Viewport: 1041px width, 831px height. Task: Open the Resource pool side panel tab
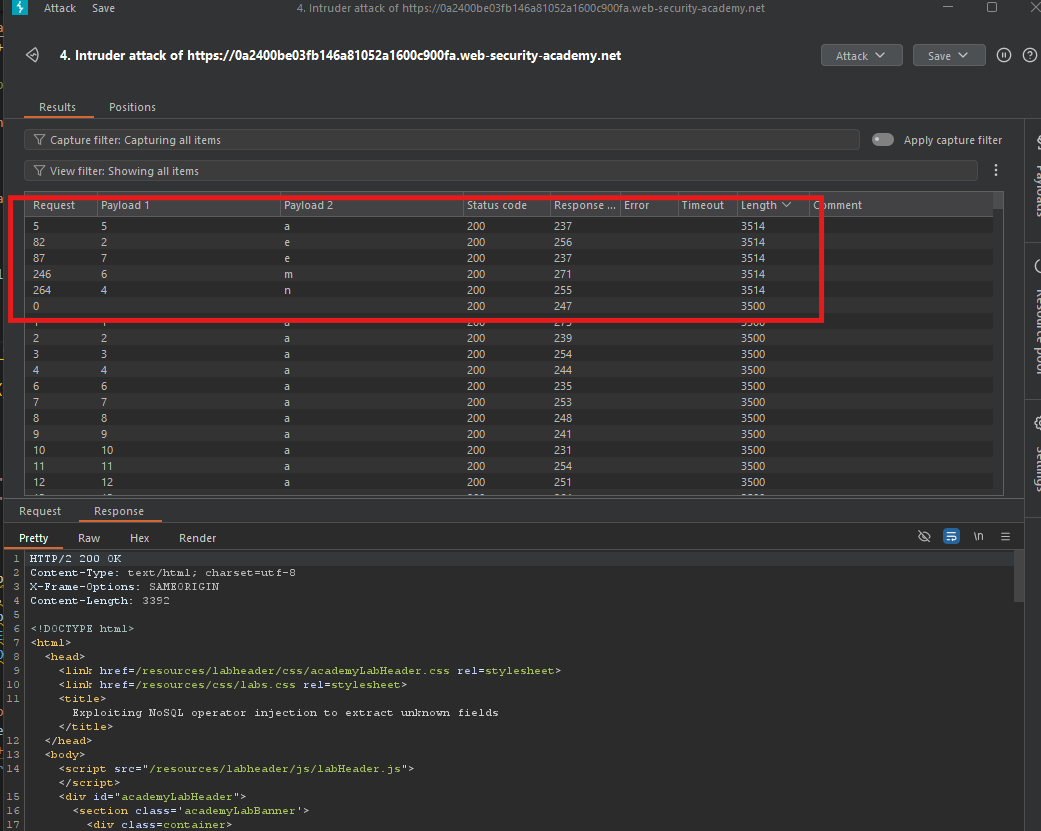click(1037, 319)
